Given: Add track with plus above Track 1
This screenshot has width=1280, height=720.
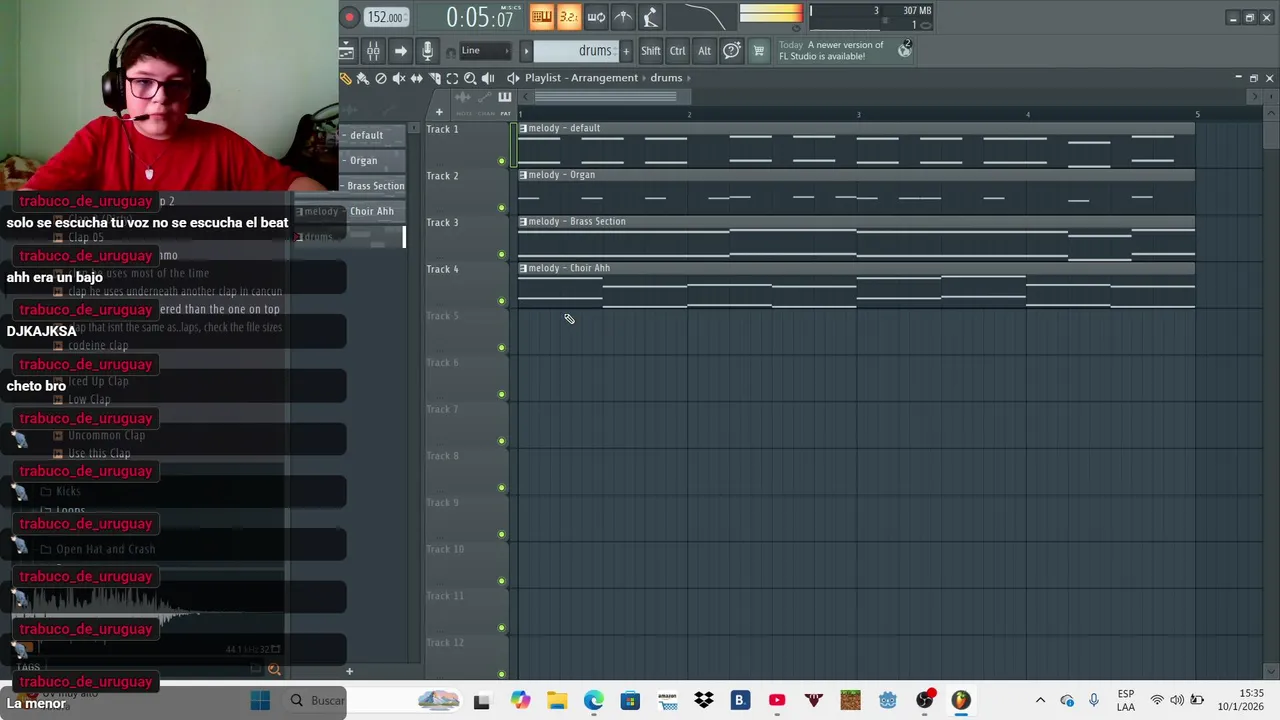Looking at the screenshot, I should click(x=439, y=112).
